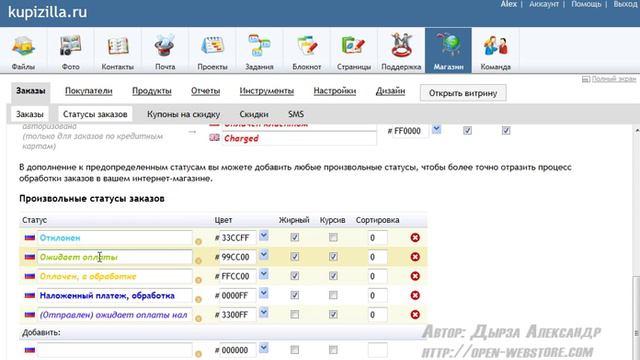The image size is (640, 360).
Task: Click the Charged status text field
Action: coord(299,138)
